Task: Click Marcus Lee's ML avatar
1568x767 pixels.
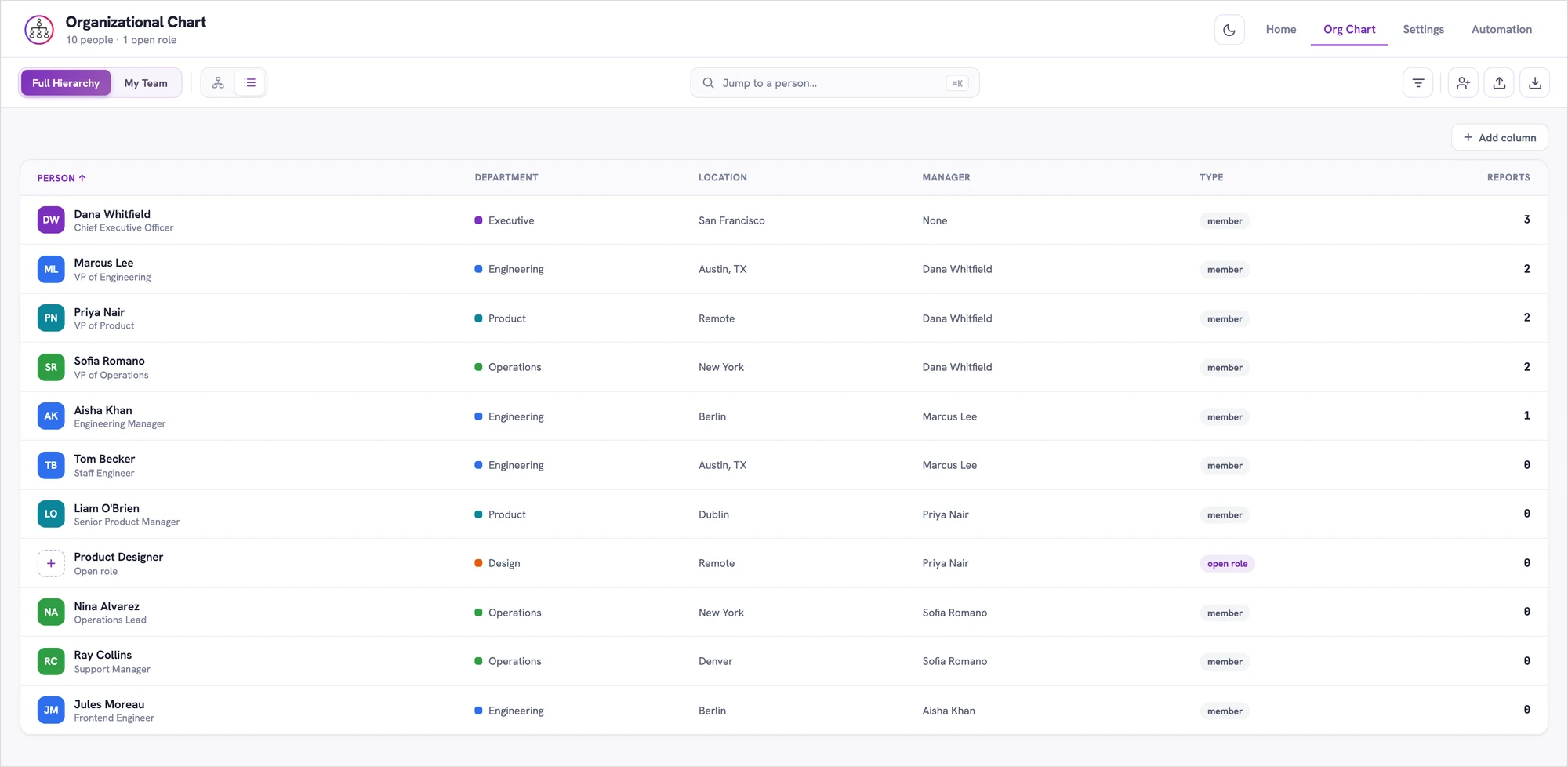Action: point(51,269)
